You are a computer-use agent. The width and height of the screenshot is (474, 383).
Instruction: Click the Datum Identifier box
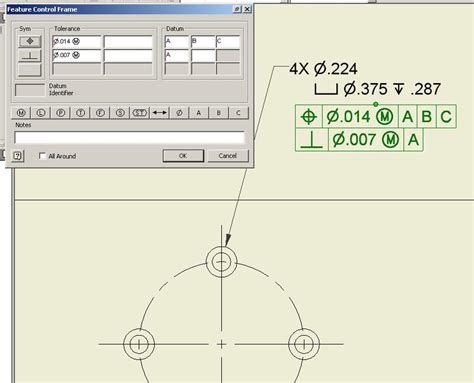point(30,90)
